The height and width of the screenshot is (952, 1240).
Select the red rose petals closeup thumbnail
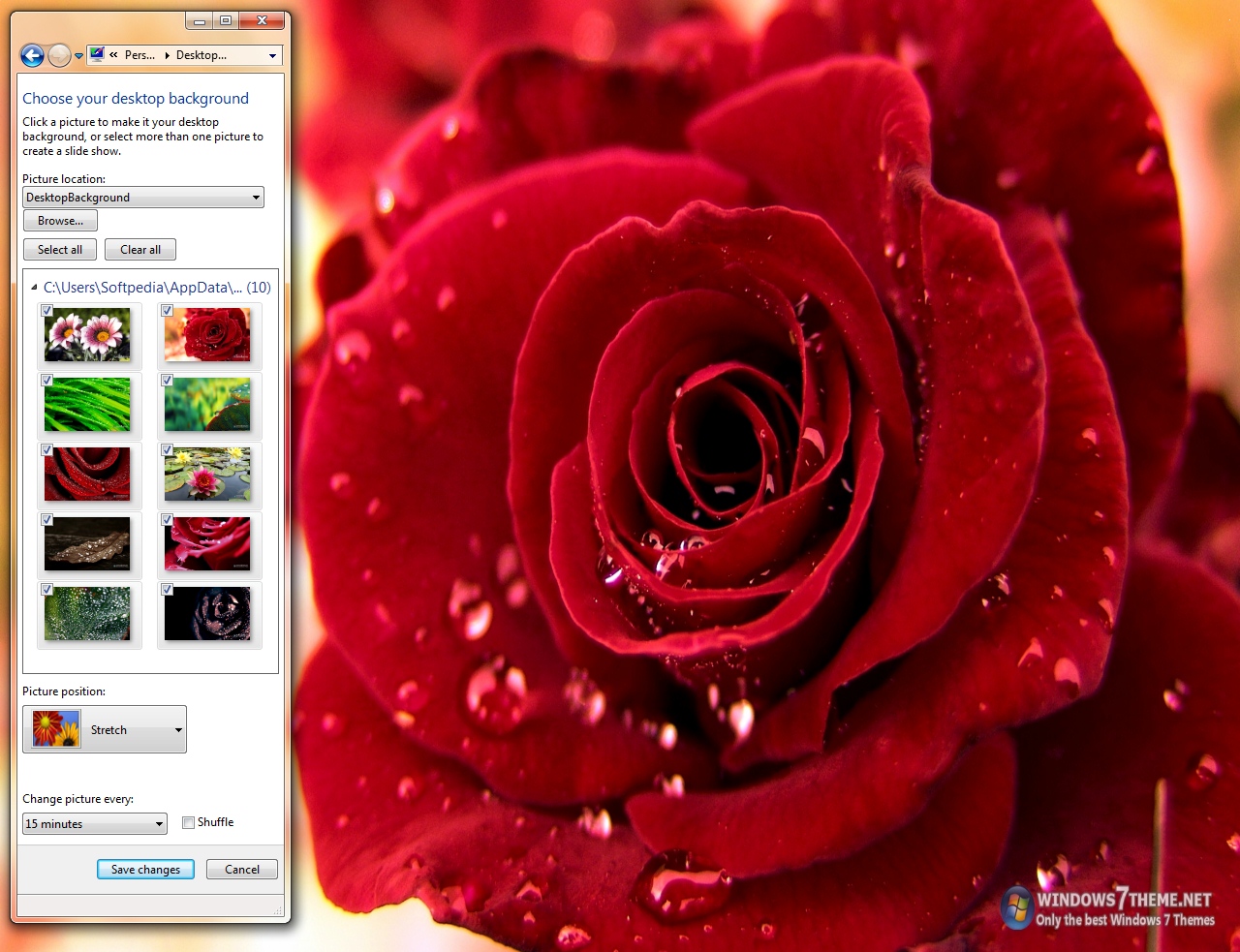point(87,475)
